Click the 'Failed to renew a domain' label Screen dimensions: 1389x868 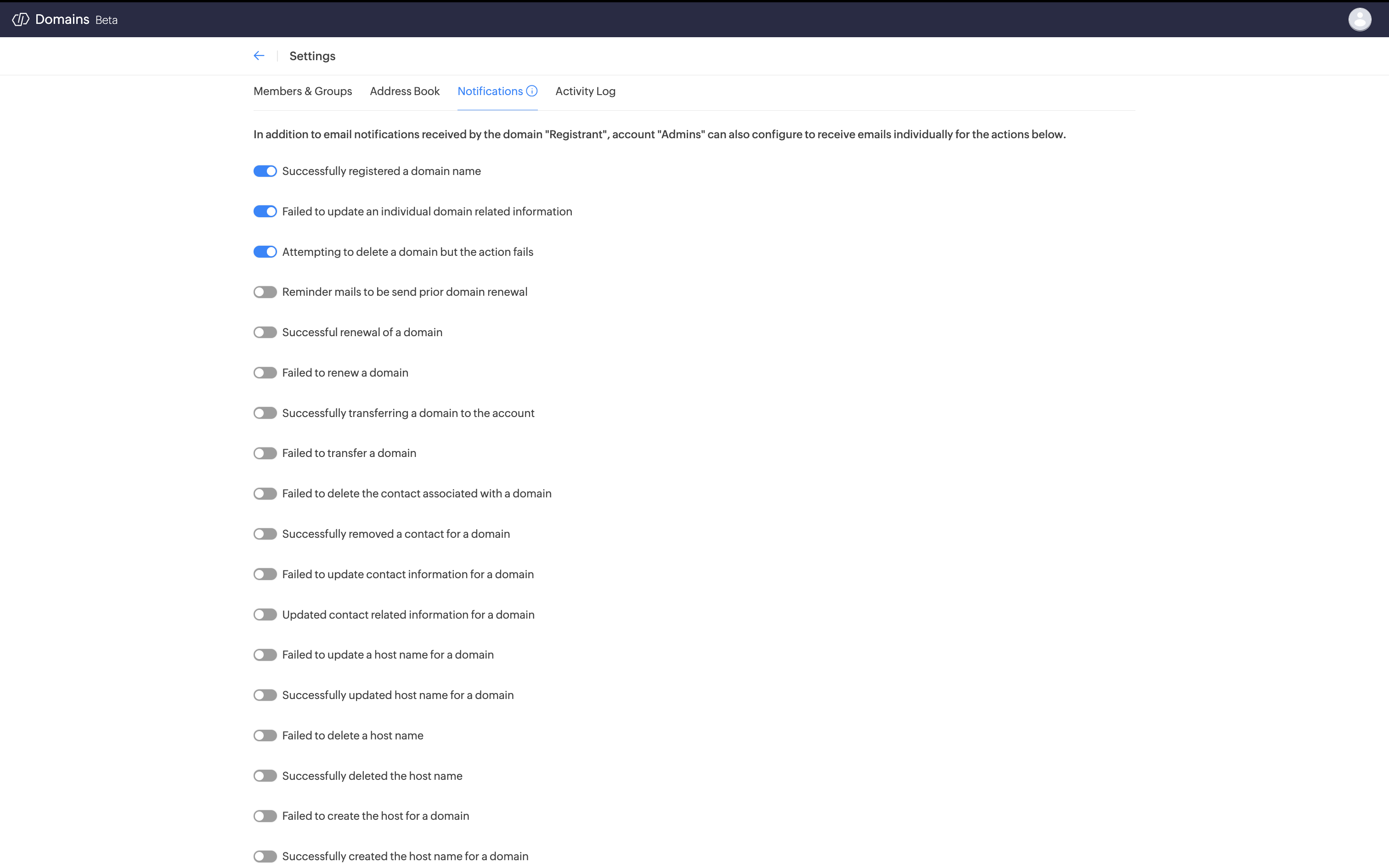(x=345, y=372)
